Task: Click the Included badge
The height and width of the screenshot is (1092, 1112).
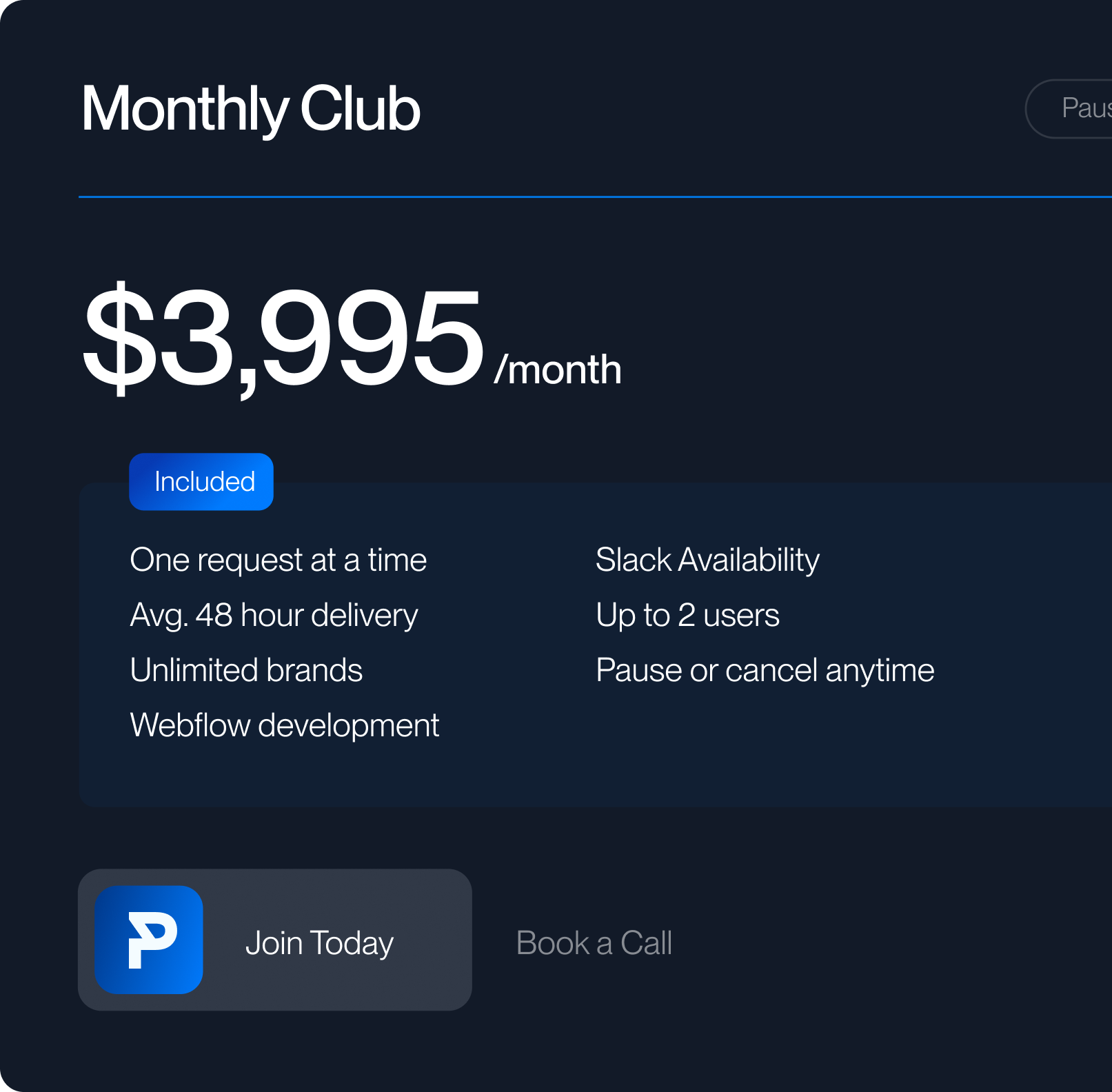Action: (x=201, y=481)
